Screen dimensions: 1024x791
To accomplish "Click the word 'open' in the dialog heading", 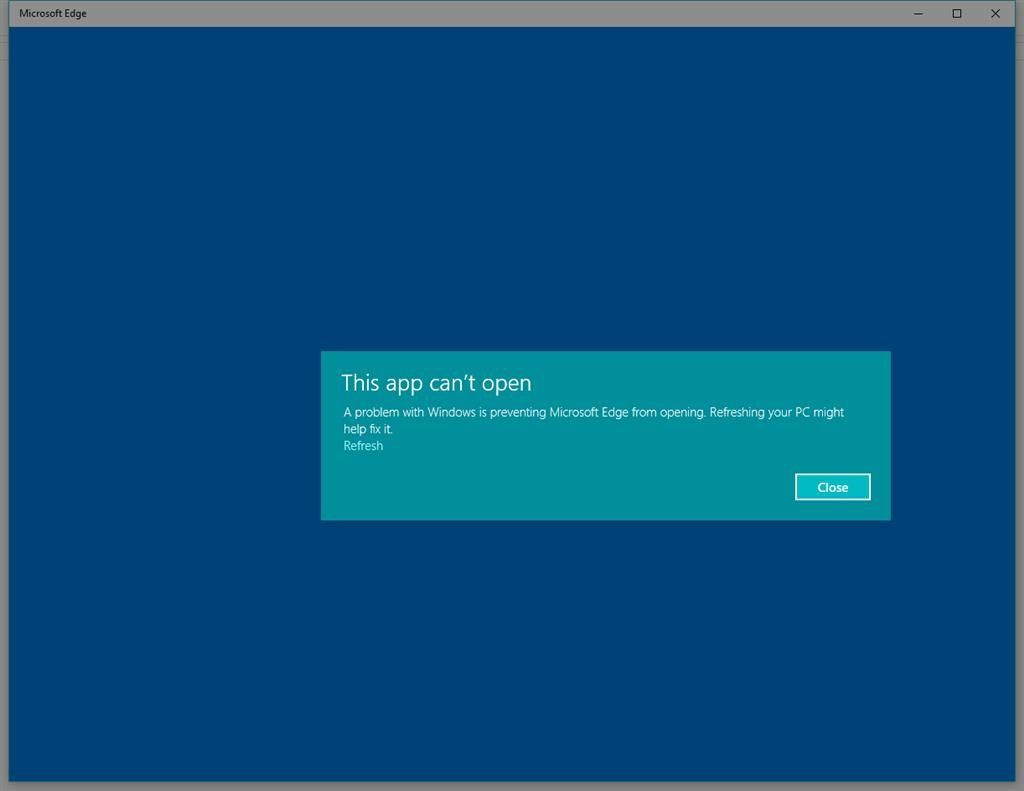I will 507,384.
